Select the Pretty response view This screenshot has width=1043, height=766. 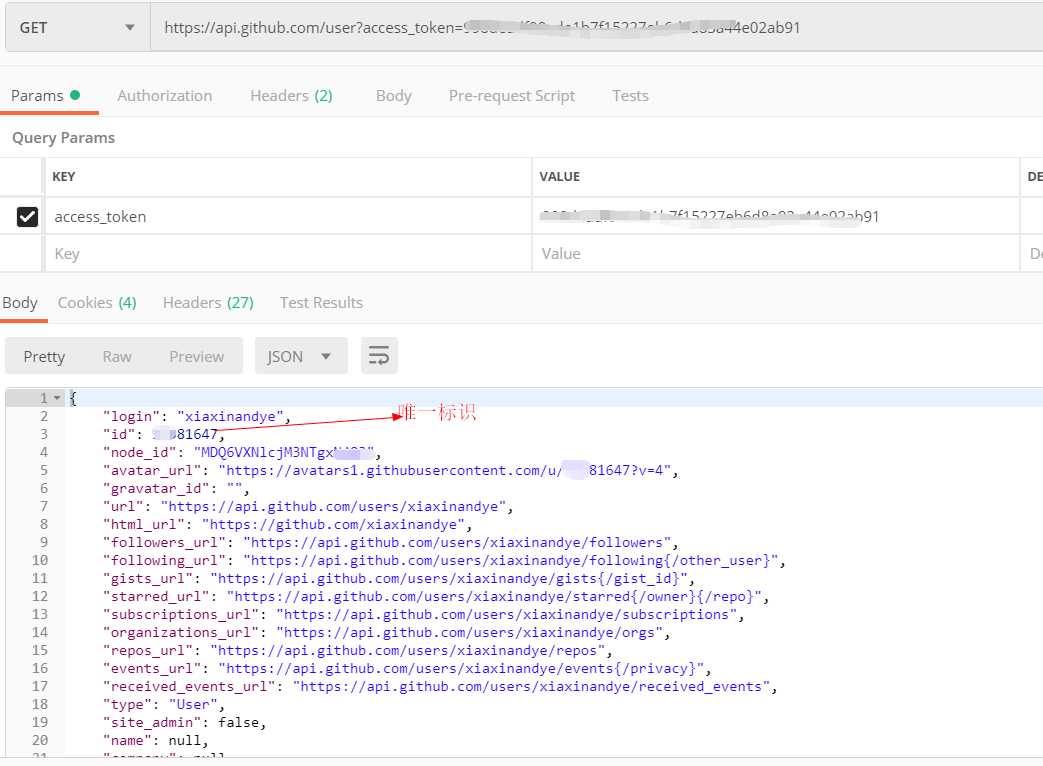(44, 356)
